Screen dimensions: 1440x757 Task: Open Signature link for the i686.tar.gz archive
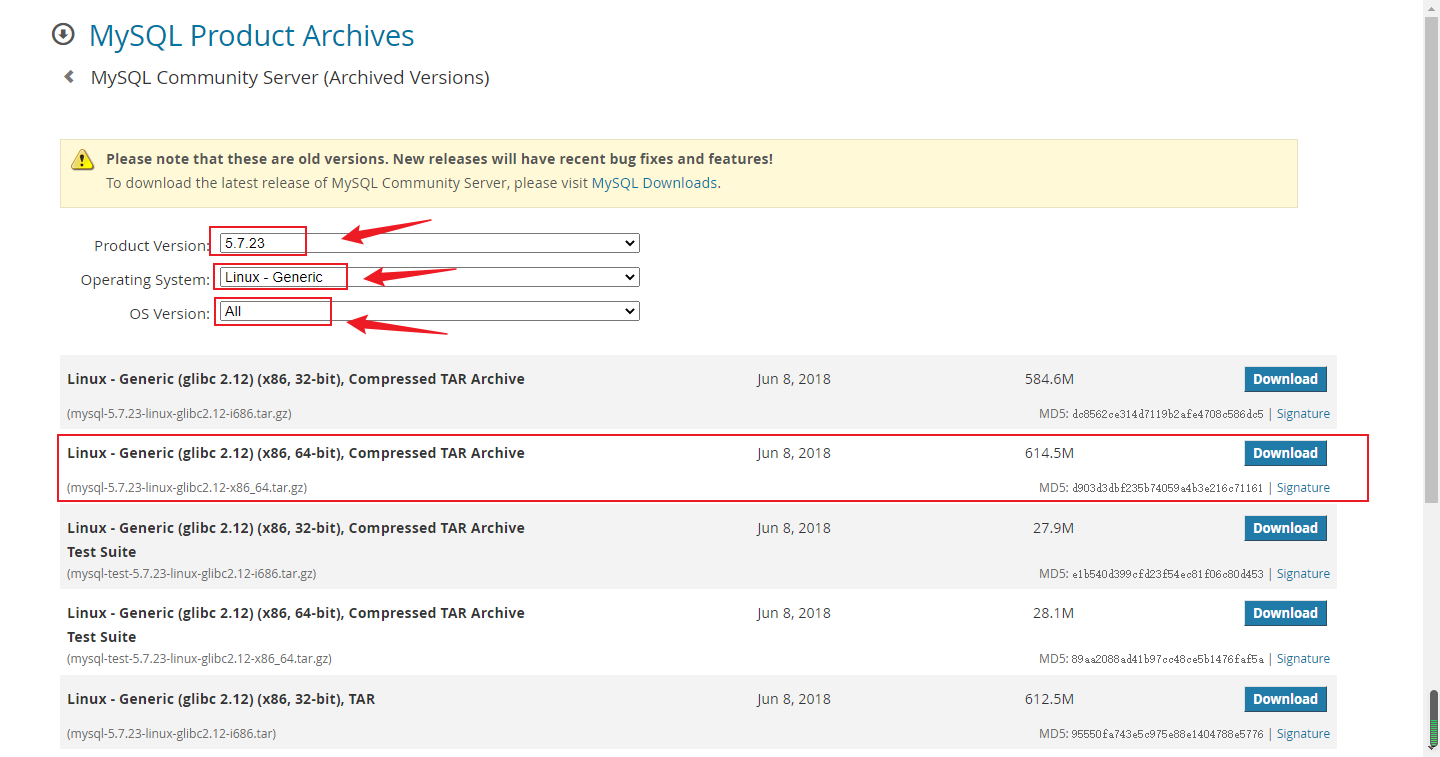(x=1303, y=414)
